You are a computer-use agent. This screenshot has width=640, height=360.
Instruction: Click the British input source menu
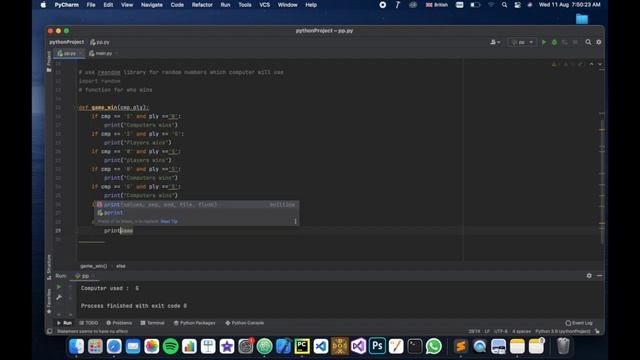coord(436,5)
